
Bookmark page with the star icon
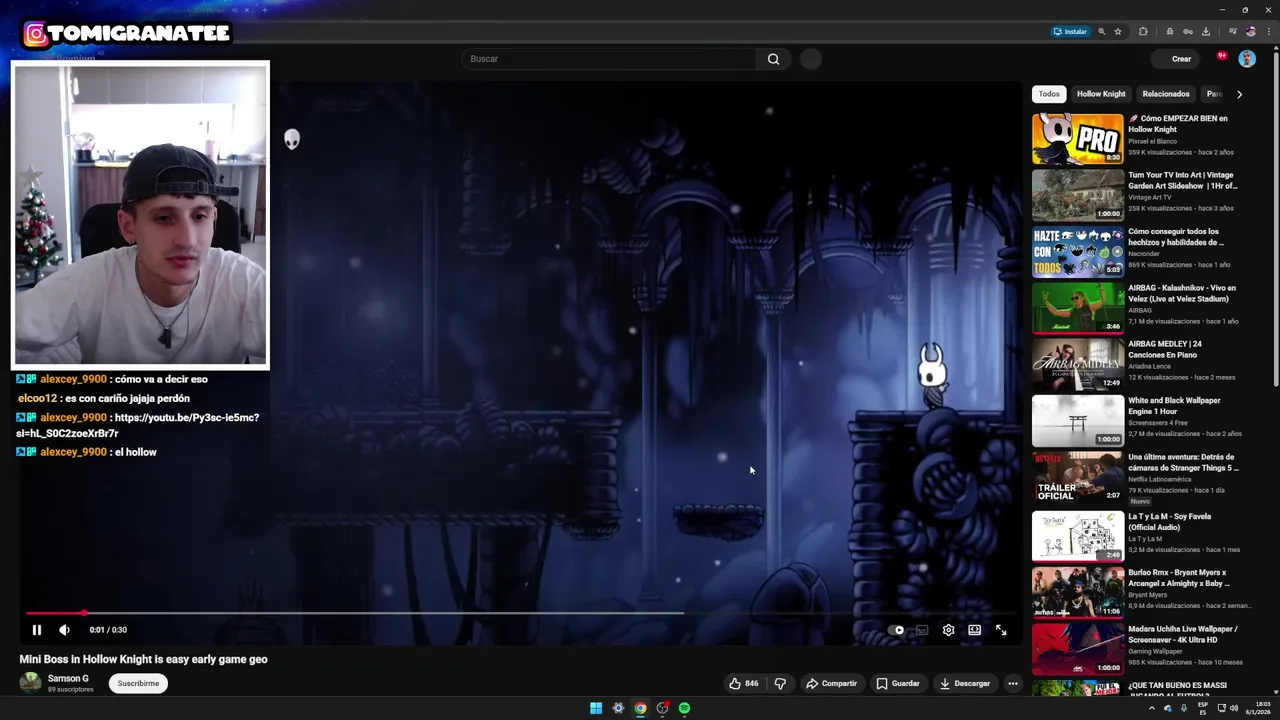point(1118,31)
